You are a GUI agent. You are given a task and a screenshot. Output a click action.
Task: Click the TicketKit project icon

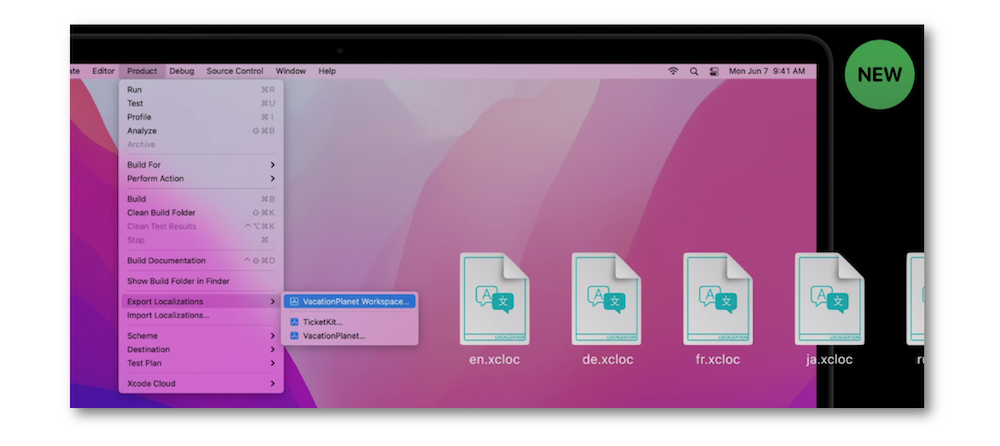click(x=294, y=322)
